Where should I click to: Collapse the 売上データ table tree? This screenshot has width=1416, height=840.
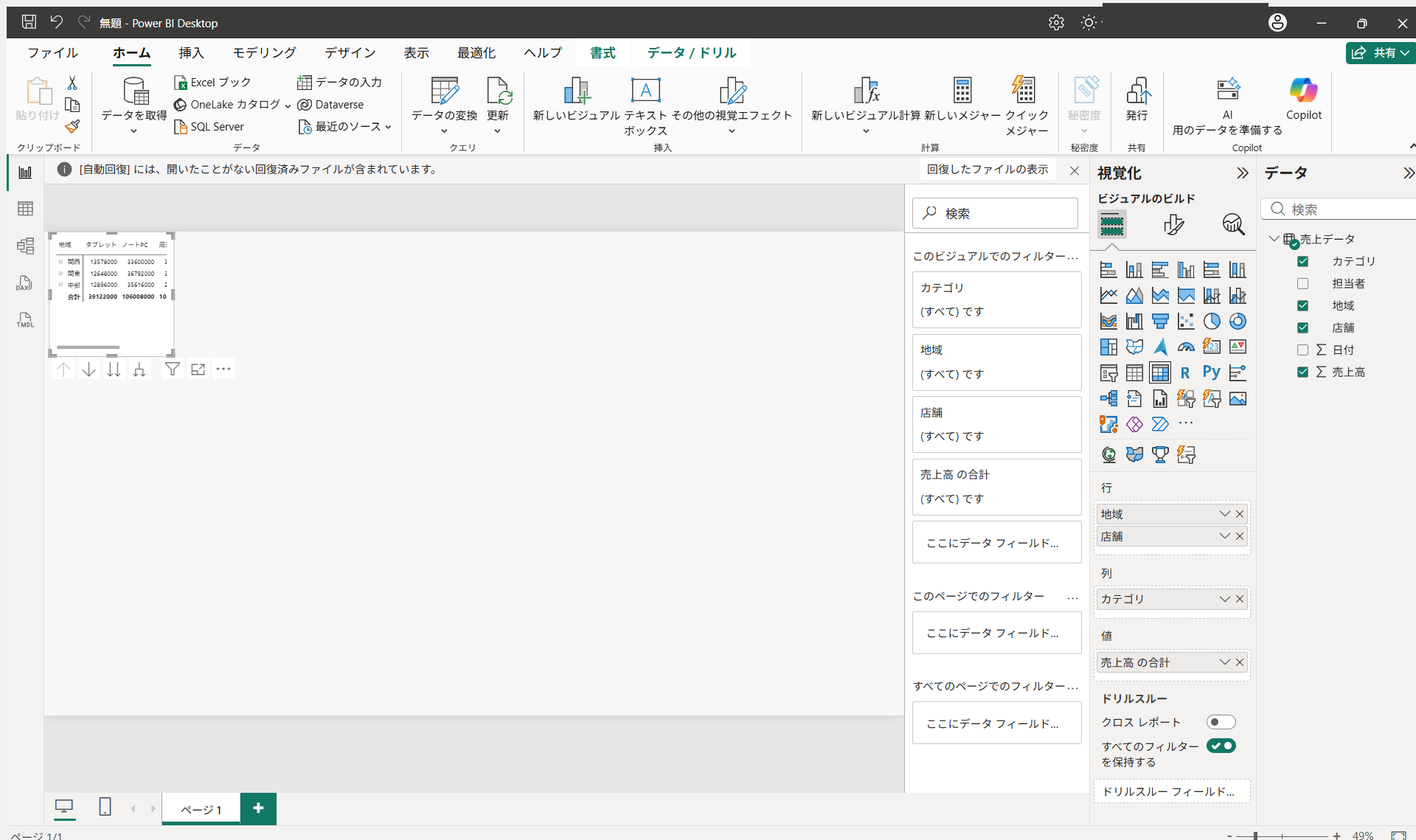[1274, 238]
